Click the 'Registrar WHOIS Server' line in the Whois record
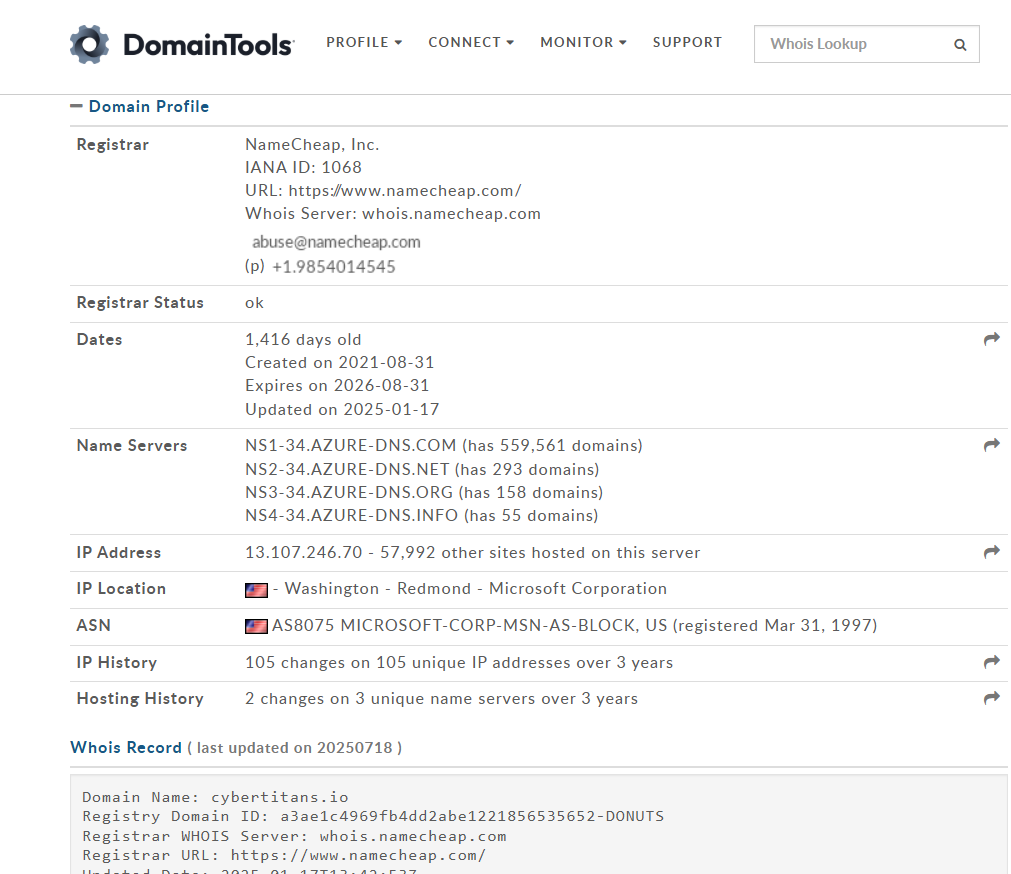 (x=294, y=837)
